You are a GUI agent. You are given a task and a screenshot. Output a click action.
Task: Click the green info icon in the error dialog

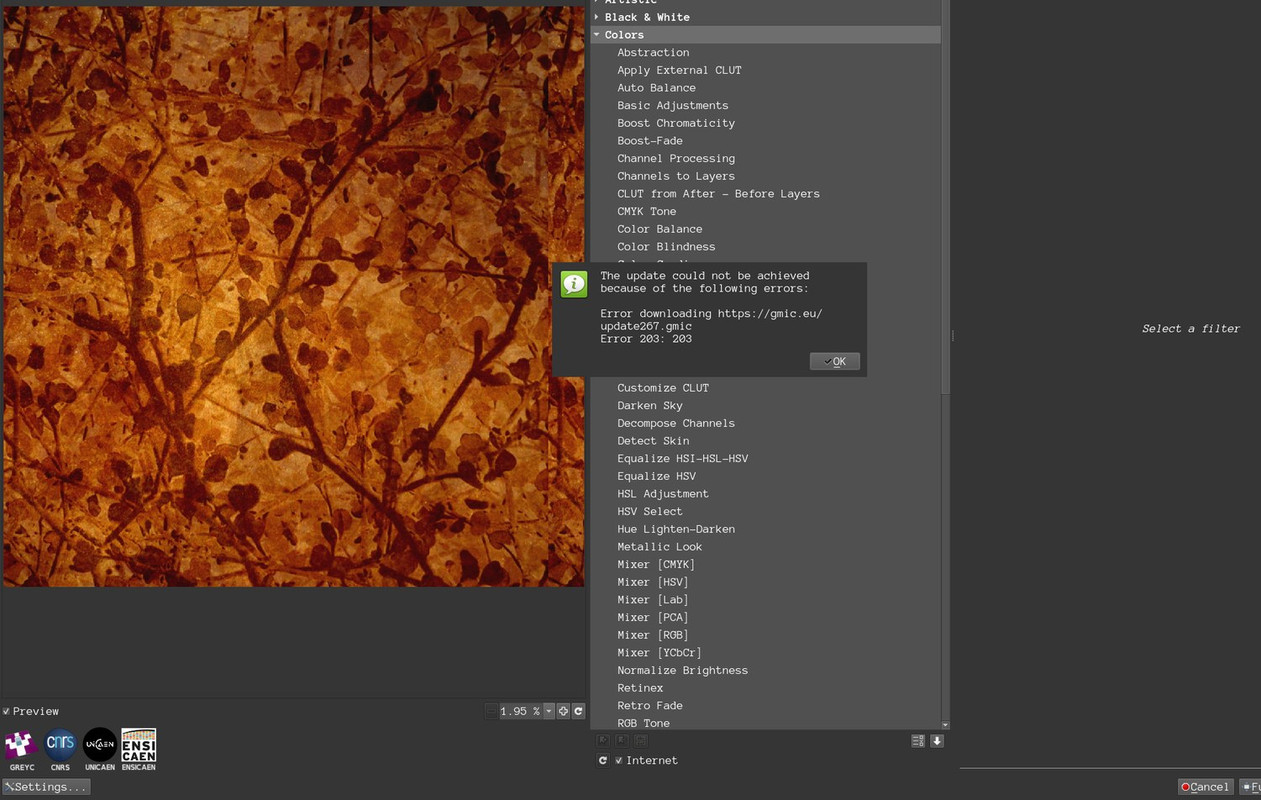click(574, 284)
